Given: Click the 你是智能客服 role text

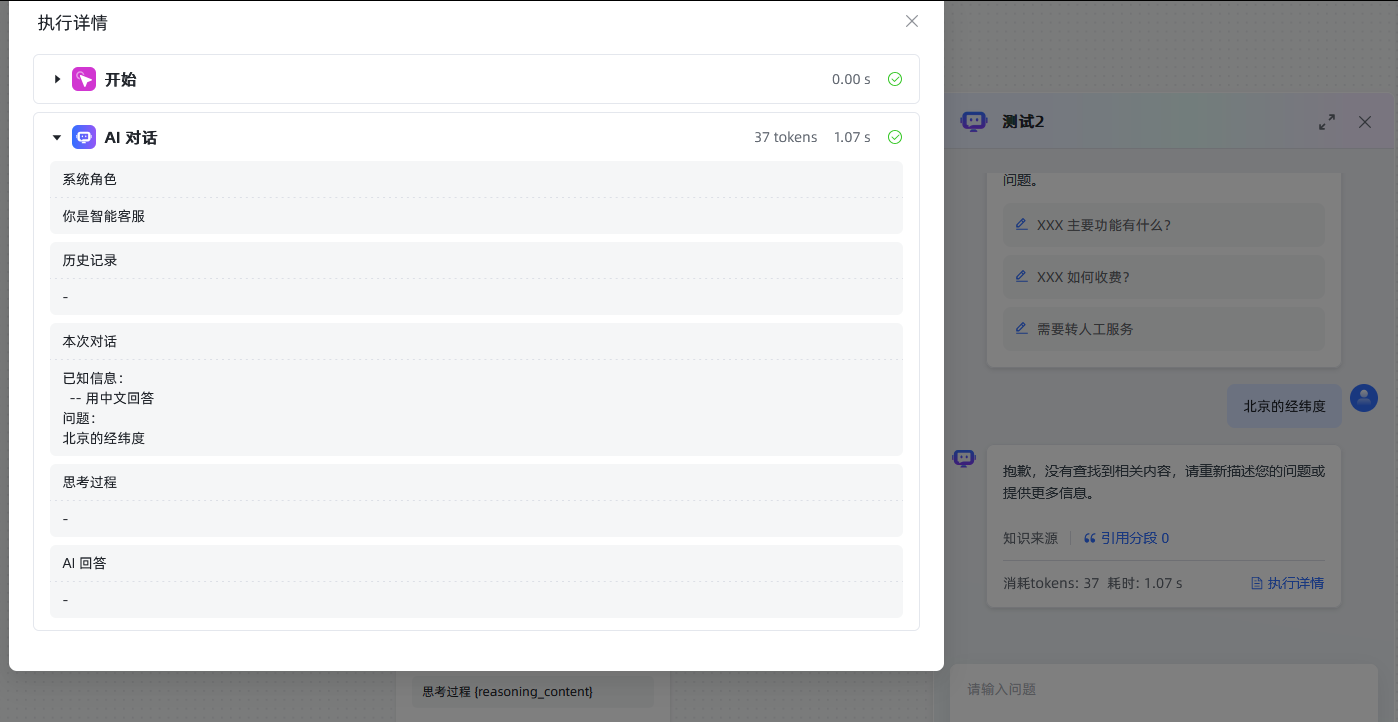Looking at the screenshot, I should [x=104, y=215].
